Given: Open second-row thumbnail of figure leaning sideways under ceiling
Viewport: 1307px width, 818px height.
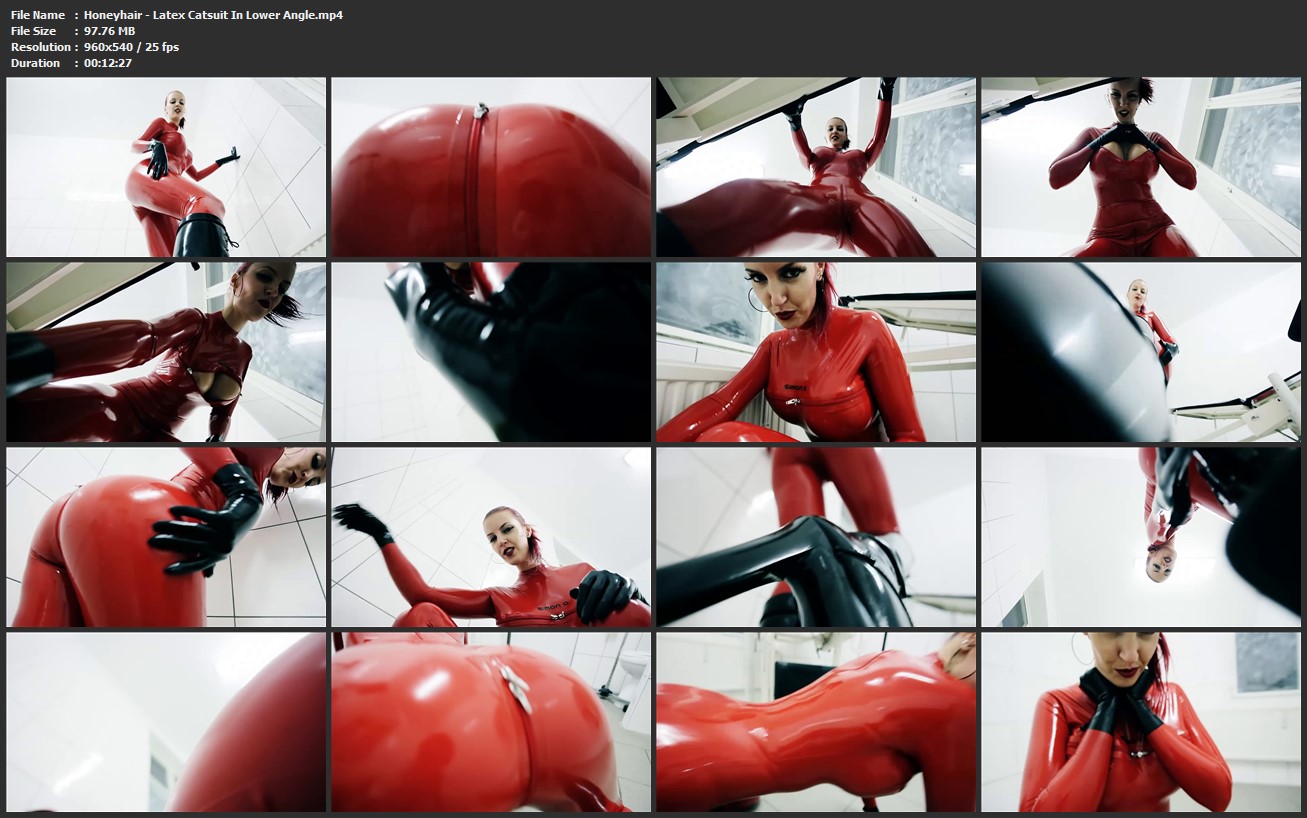Looking at the screenshot, I should 166,352.
